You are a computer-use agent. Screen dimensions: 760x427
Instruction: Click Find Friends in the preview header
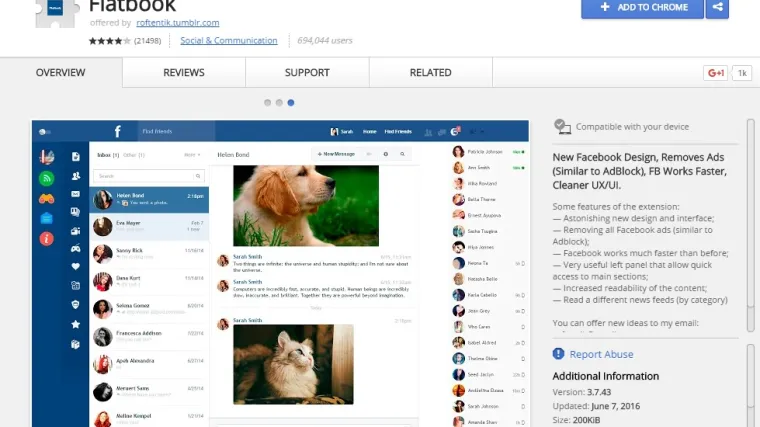398,131
